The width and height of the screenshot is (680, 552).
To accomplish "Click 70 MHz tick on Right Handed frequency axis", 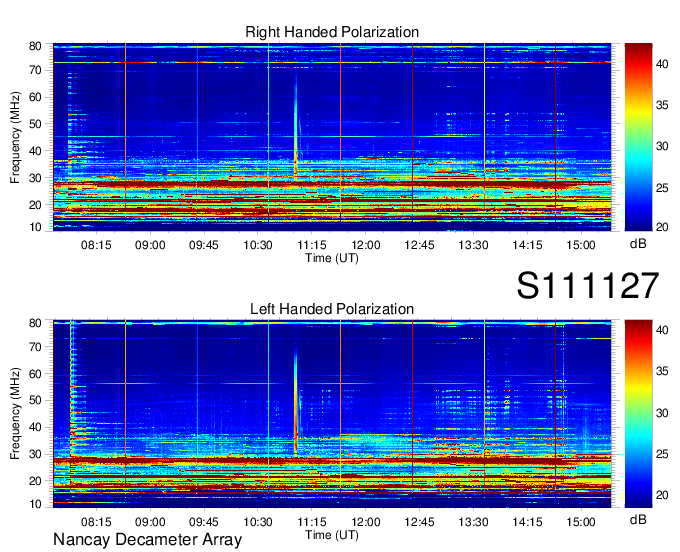I will coord(35,70).
